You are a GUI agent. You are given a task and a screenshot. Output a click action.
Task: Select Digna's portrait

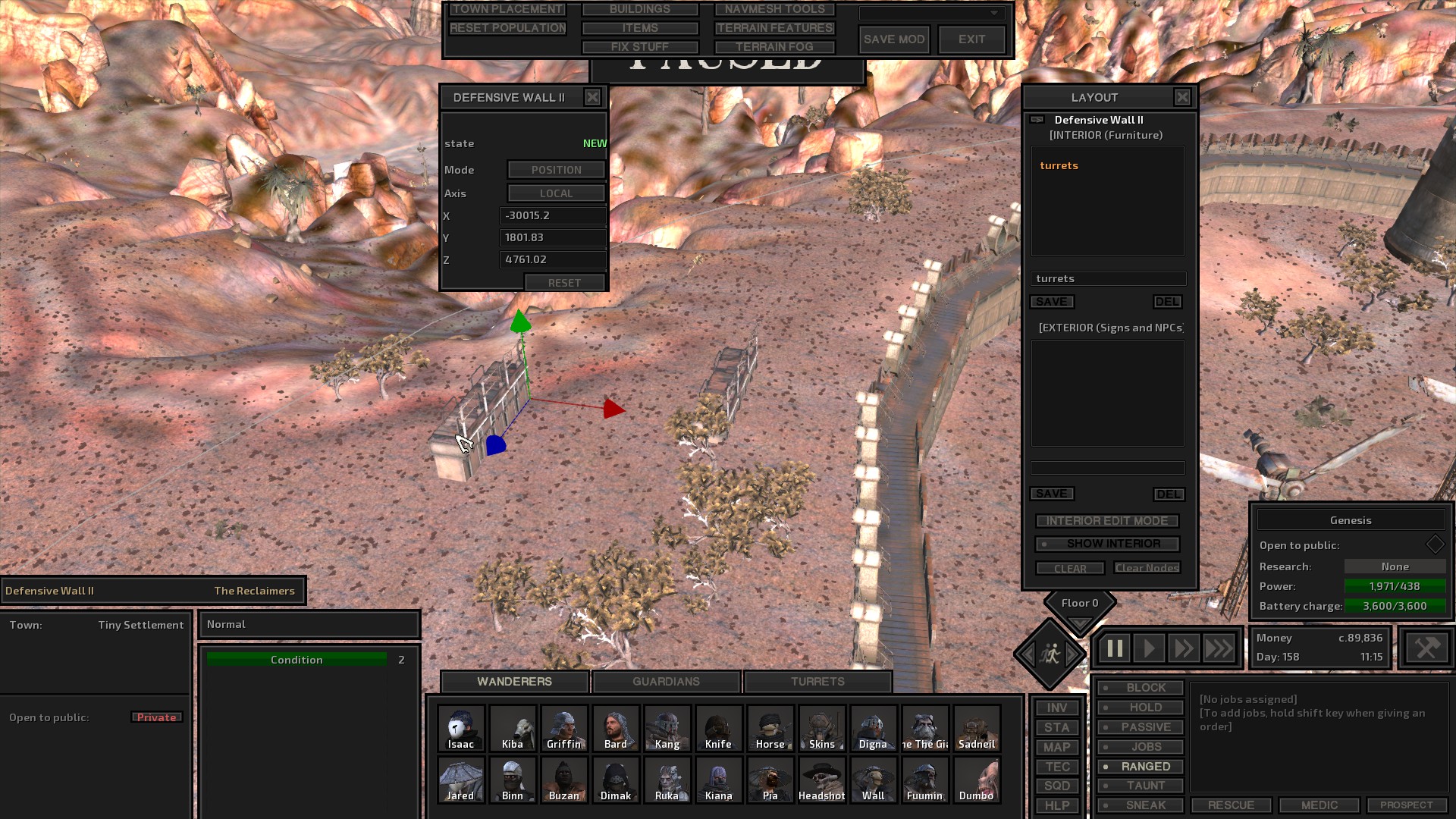[873, 729]
